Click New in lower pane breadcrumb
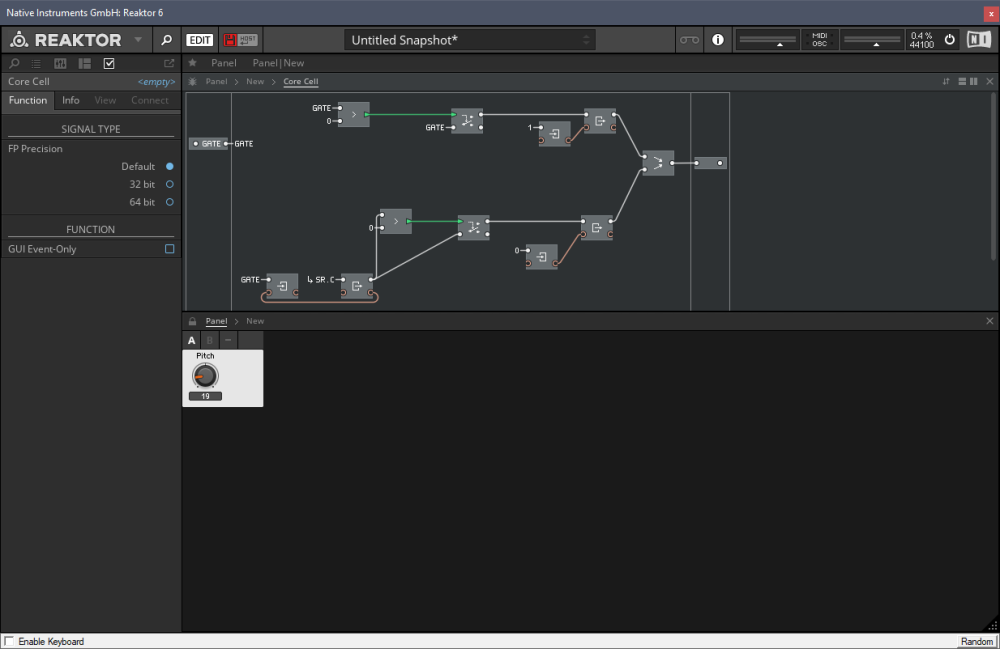 (x=255, y=321)
